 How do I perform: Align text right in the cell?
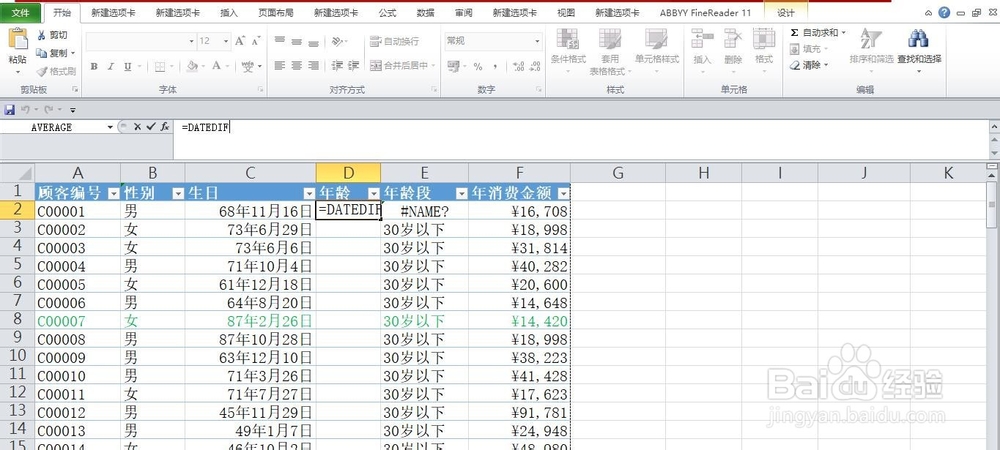coord(313,66)
